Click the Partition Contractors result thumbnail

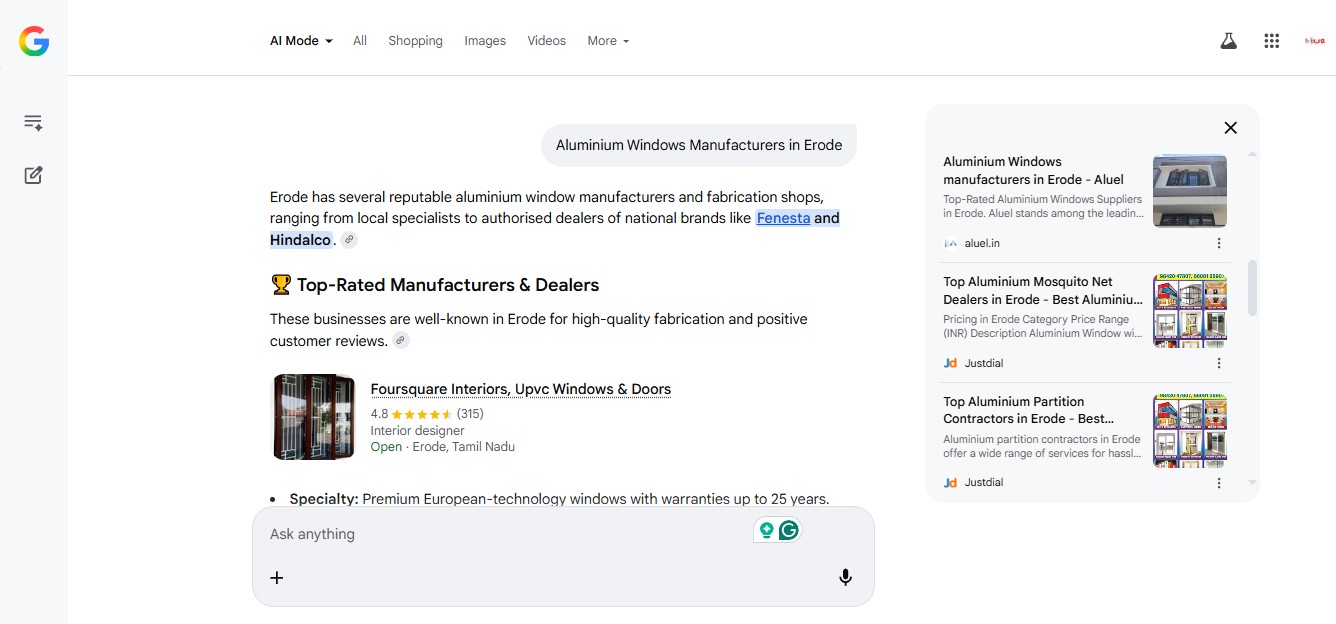(x=1190, y=431)
